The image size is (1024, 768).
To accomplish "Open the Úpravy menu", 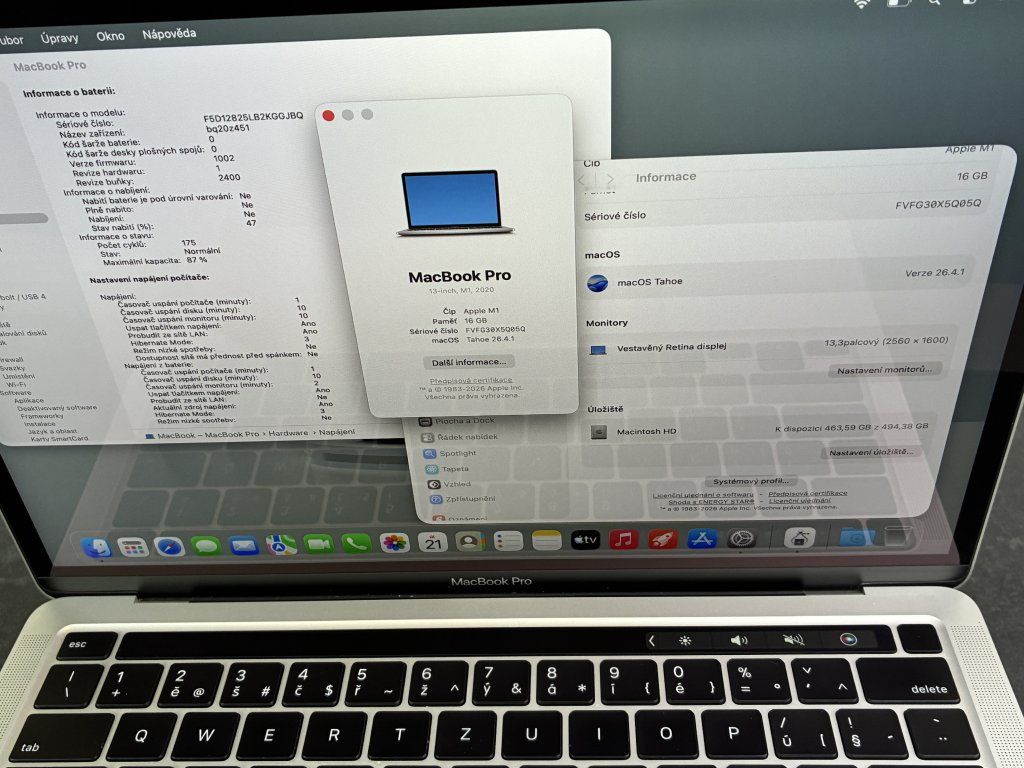I will point(59,38).
